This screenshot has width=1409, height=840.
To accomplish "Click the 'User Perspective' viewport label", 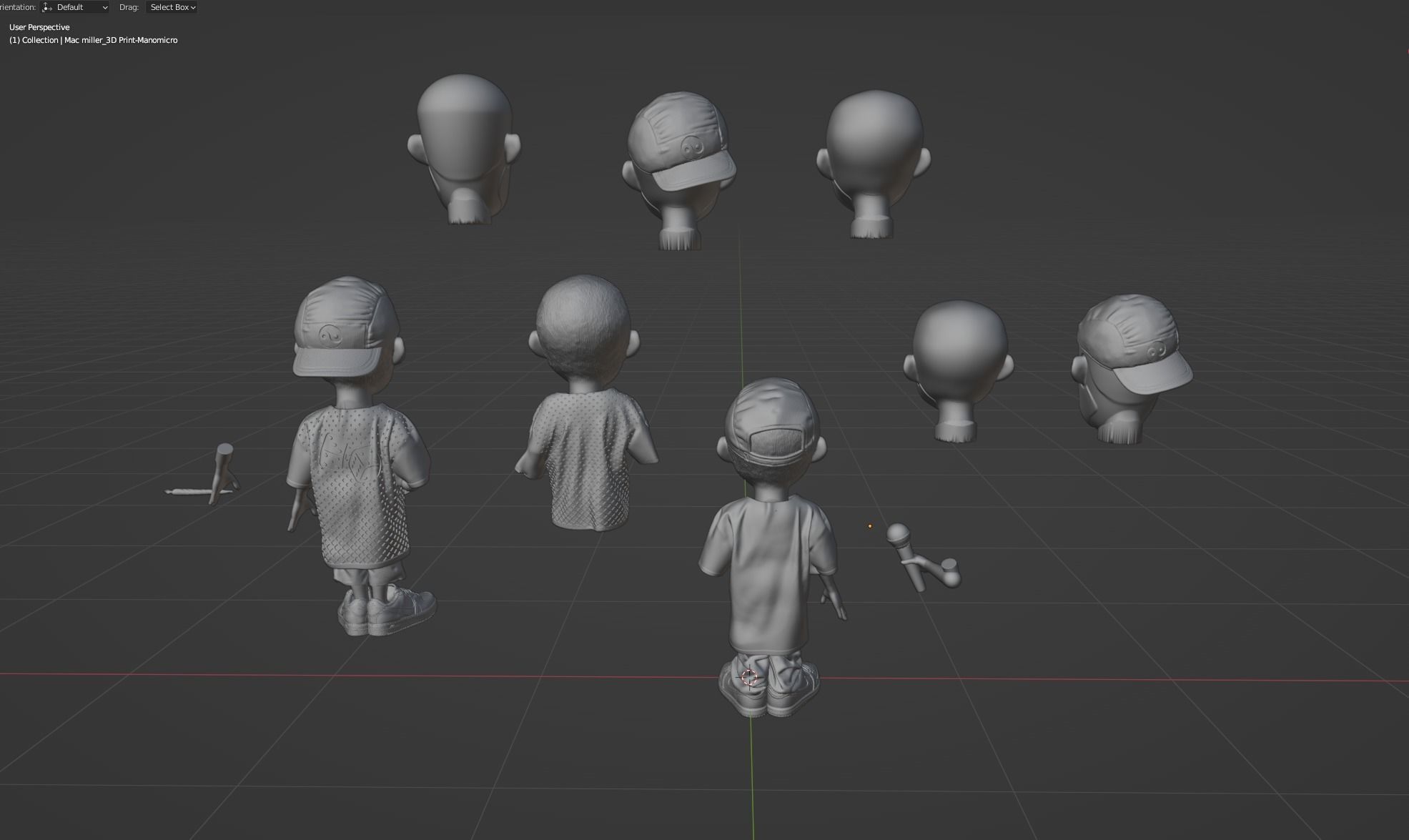I will 39,27.
